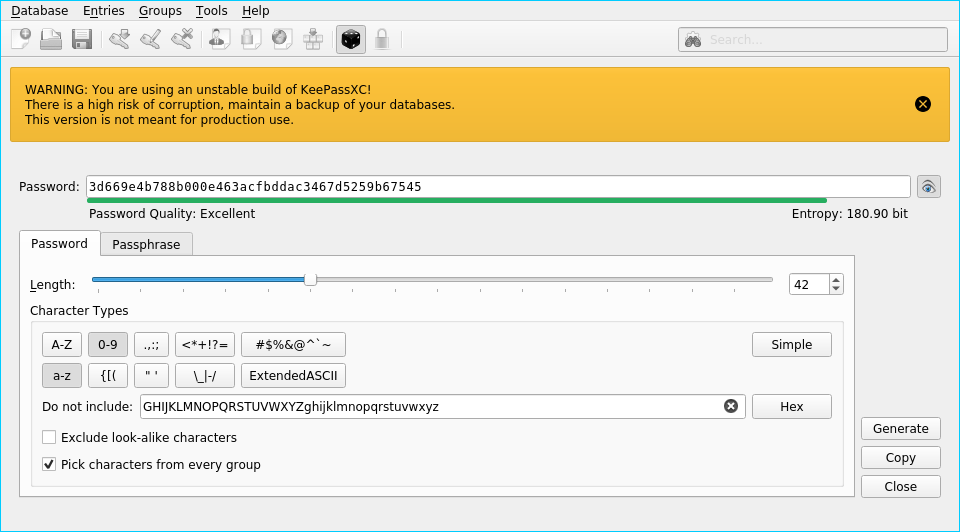Open the Groups menu
960x532 pixels.
(160, 10)
